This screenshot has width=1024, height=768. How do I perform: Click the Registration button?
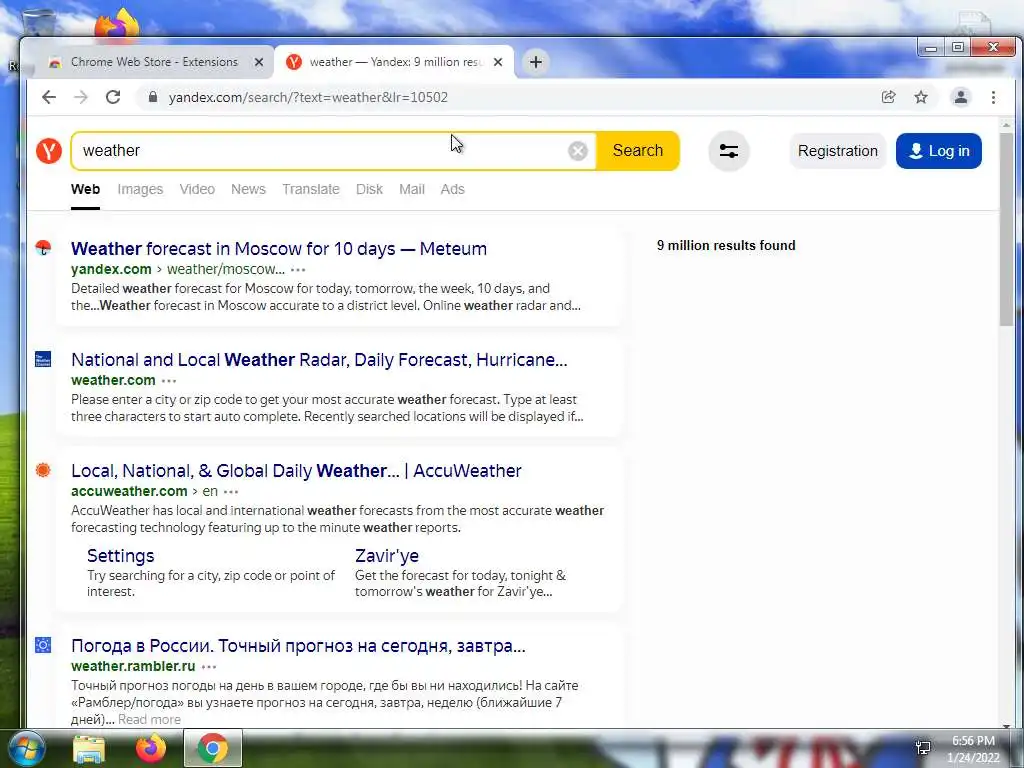click(838, 151)
